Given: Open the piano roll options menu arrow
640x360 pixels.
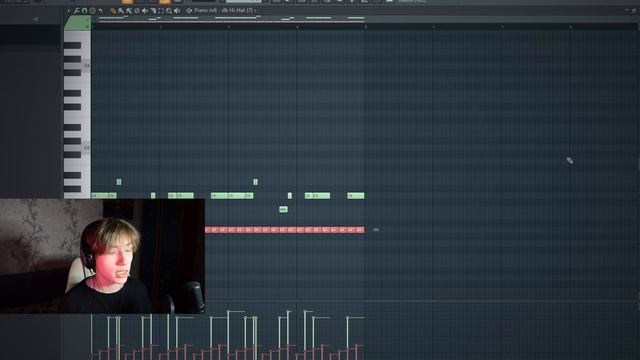Looking at the screenshot, I should (69, 11).
